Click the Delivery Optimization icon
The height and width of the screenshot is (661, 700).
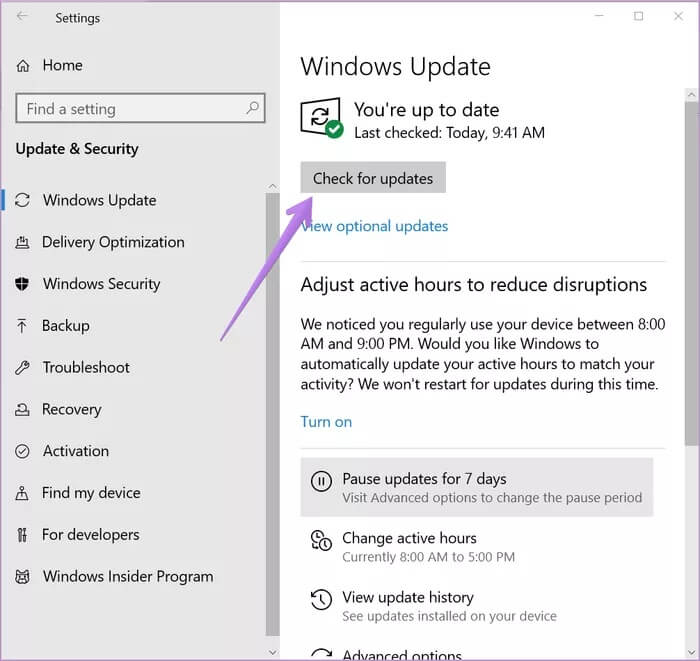click(22, 242)
